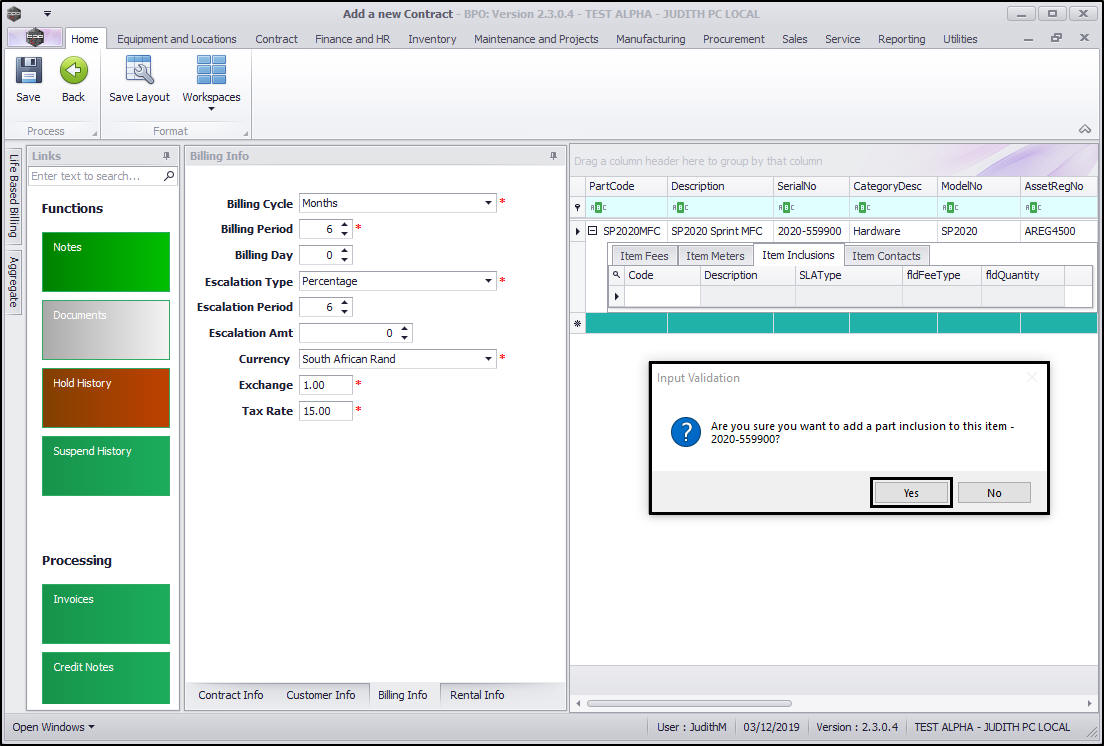Click the pin icon on Billing Info panel

tap(553, 156)
